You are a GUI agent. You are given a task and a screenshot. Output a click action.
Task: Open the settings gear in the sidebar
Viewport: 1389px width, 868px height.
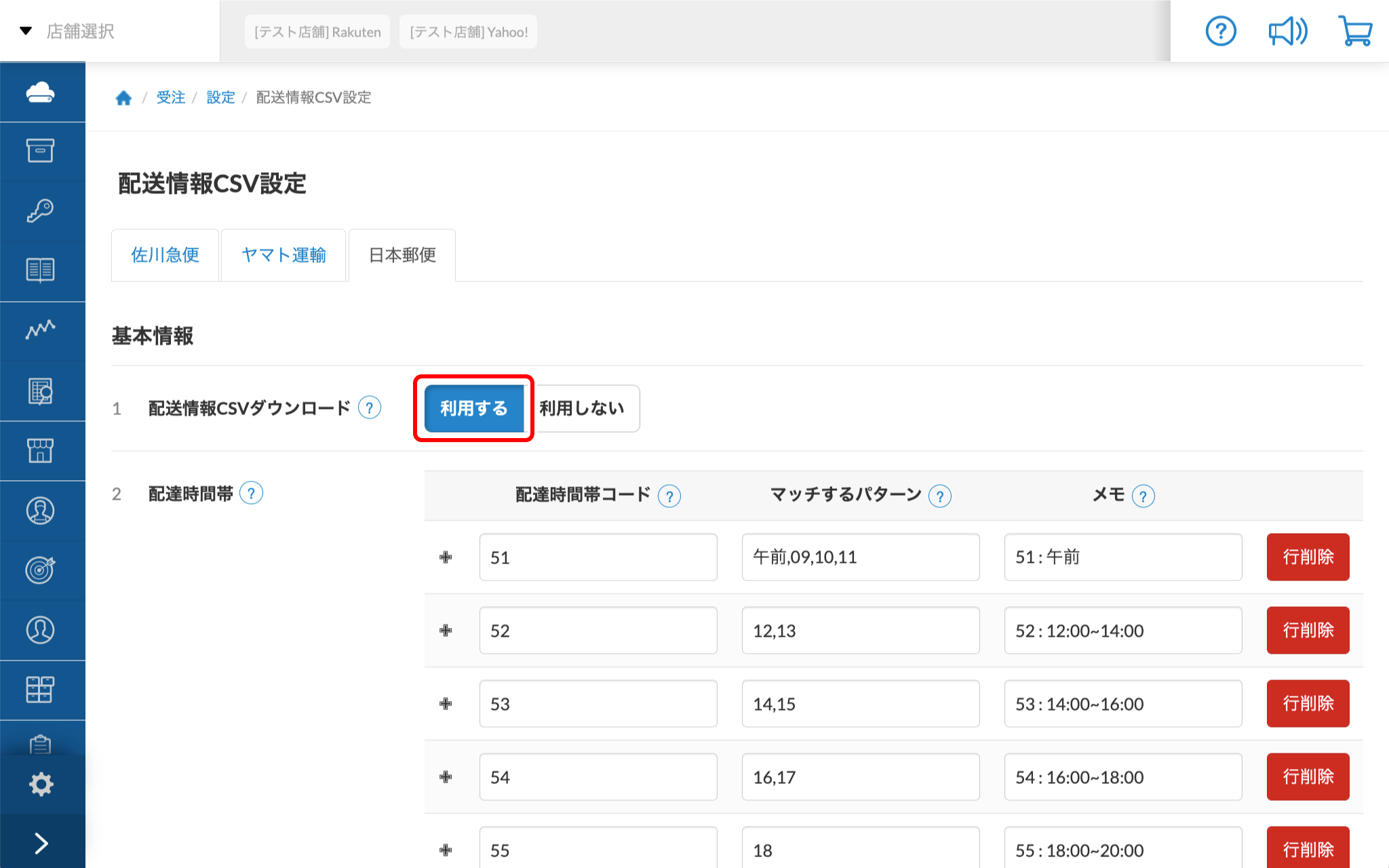point(42,783)
